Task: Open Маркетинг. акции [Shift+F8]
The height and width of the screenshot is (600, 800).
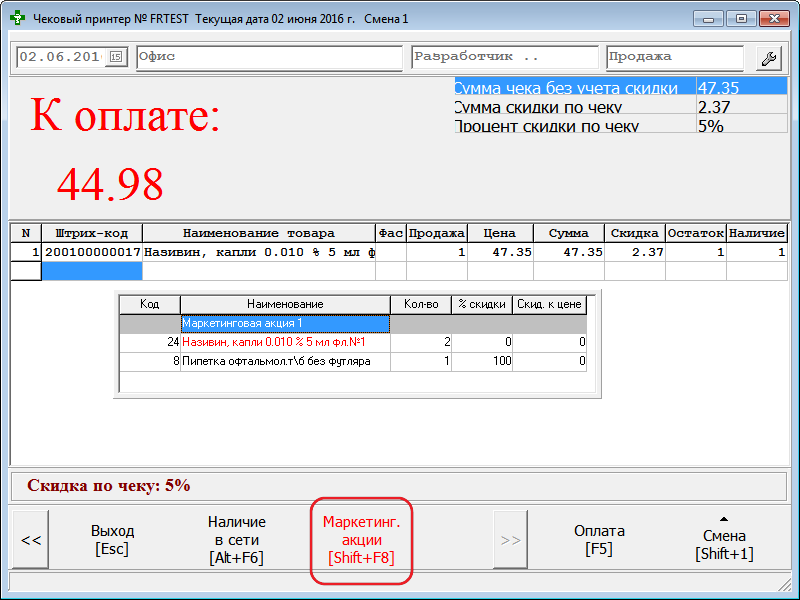Action: (367, 540)
